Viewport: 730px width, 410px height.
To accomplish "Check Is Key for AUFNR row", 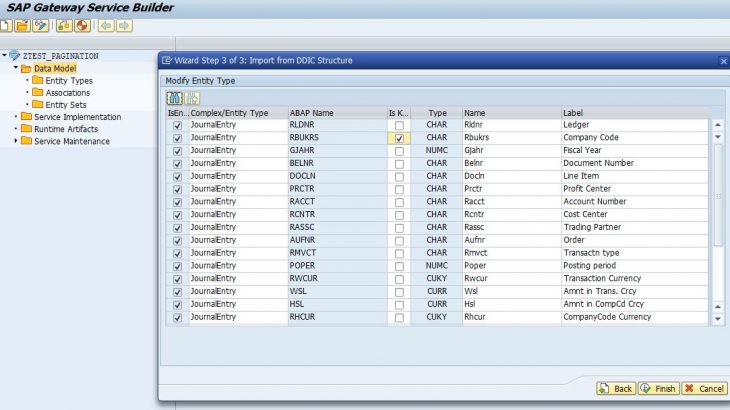I will tap(399, 241).
